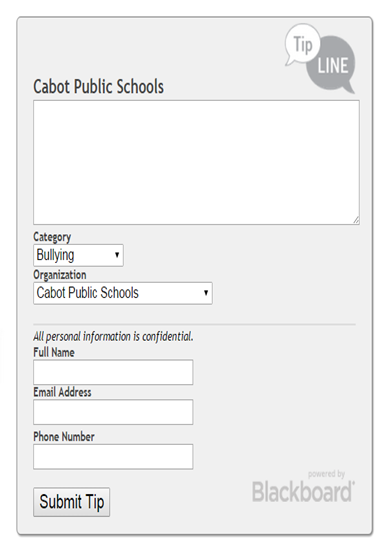Click the Full Name label
Image resolution: width=390 pixels, height=551 pixels.
(54, 352)
